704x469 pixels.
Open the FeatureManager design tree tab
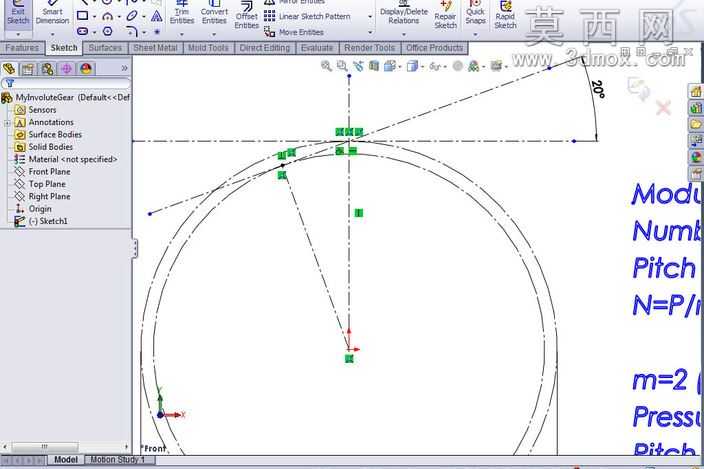[x=9, y=69]
